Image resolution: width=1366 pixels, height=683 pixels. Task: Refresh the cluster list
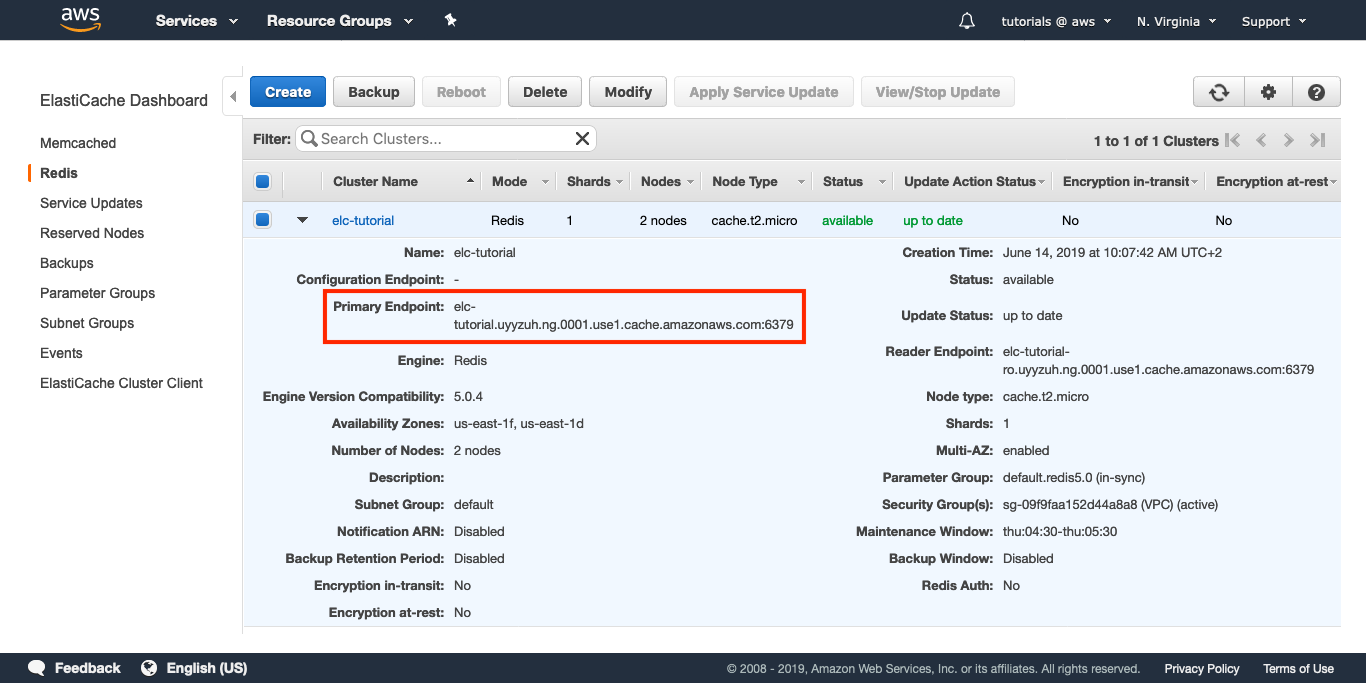pos(1219,92)
